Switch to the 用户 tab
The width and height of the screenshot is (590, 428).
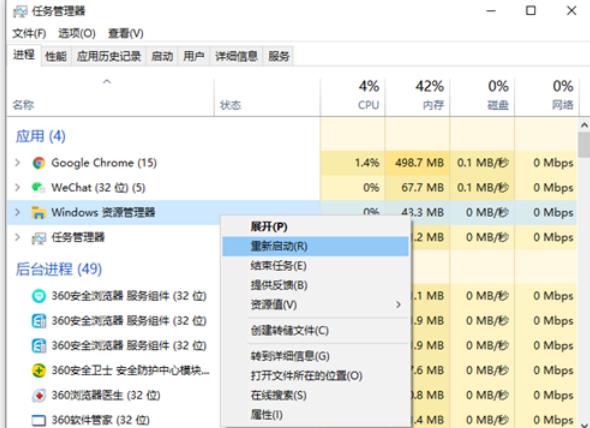coord(194,56)
